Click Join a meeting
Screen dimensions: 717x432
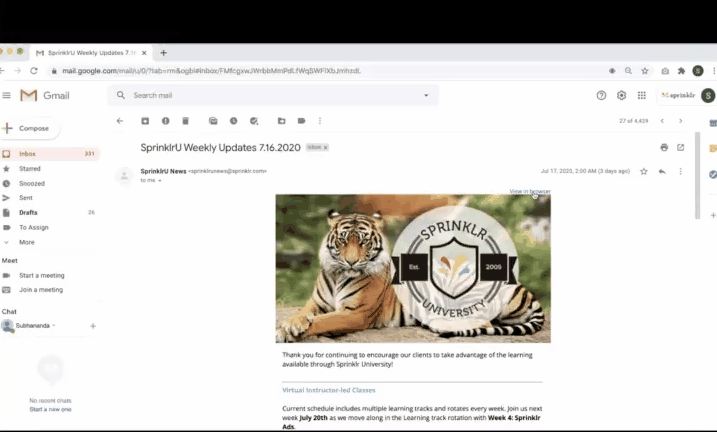point(41,289)
